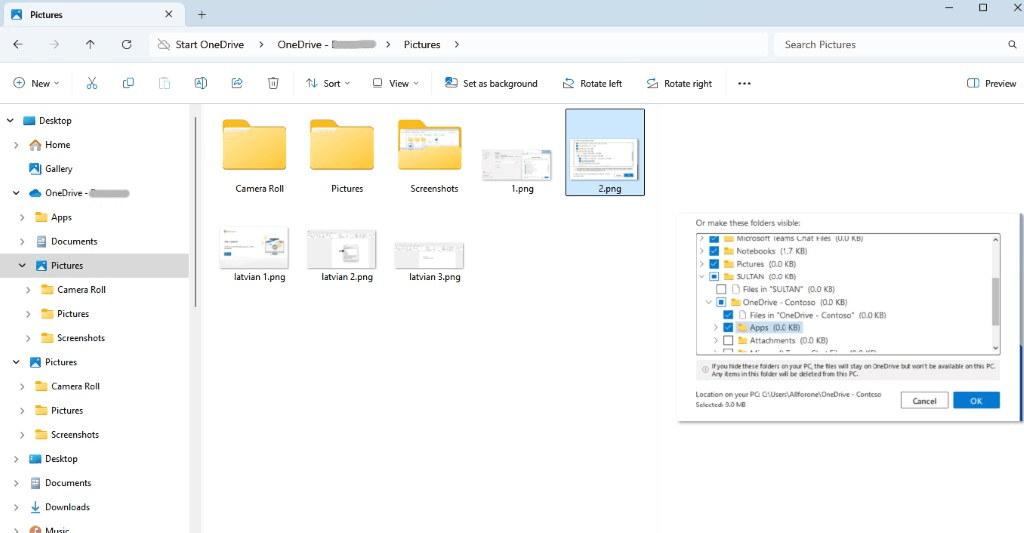
Task: Click OneDrive segment in address bar
Action: (327, 44)
